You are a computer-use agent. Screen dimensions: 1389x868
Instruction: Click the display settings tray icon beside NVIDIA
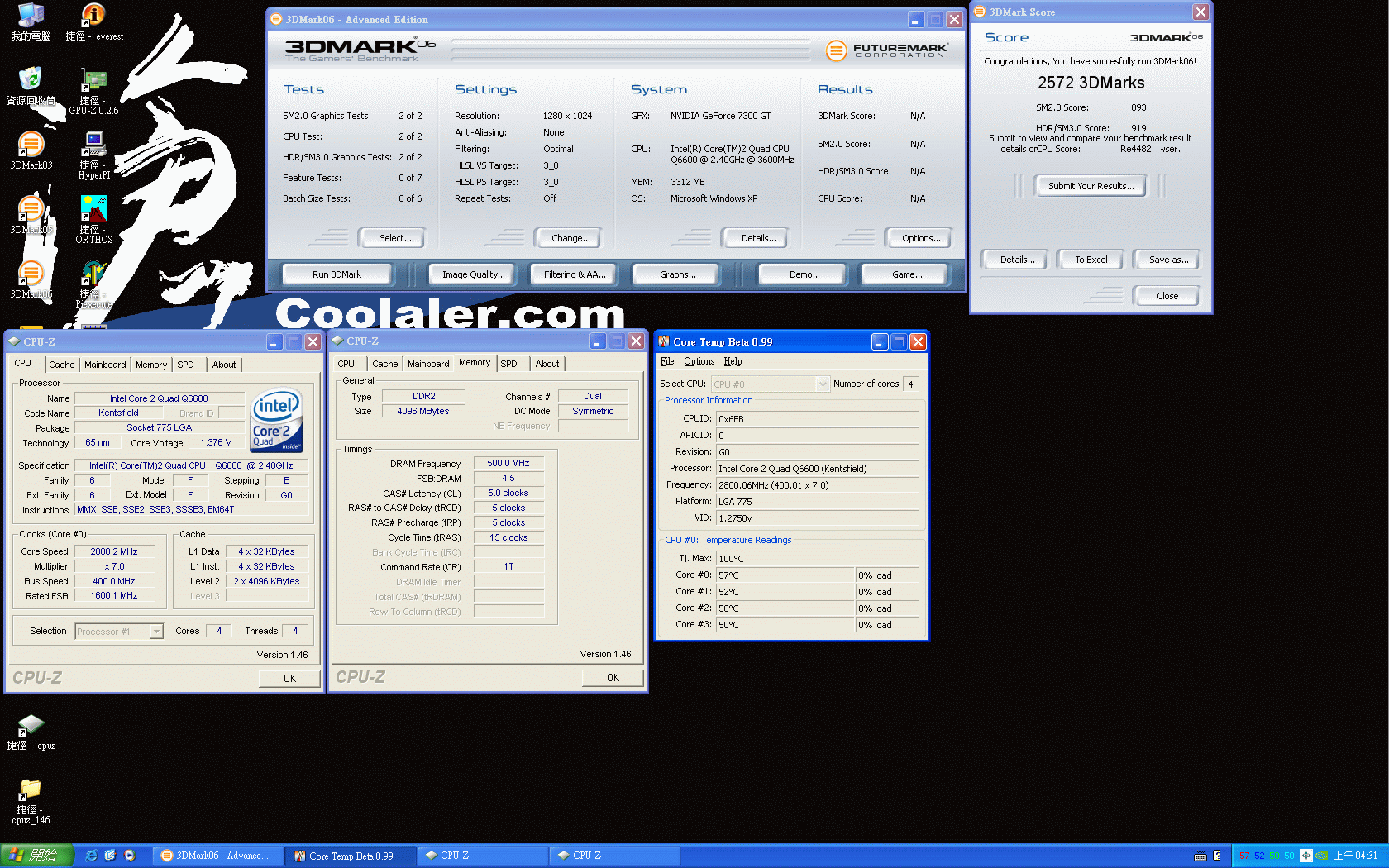tap(1306, 856)
